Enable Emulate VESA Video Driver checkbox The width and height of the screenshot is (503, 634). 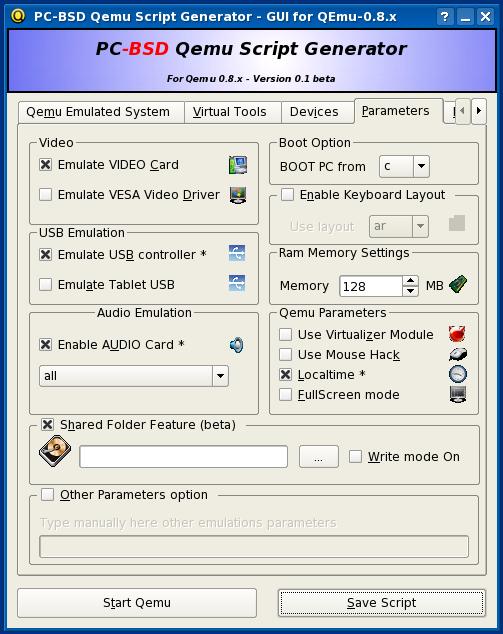(x=45, y=194)
